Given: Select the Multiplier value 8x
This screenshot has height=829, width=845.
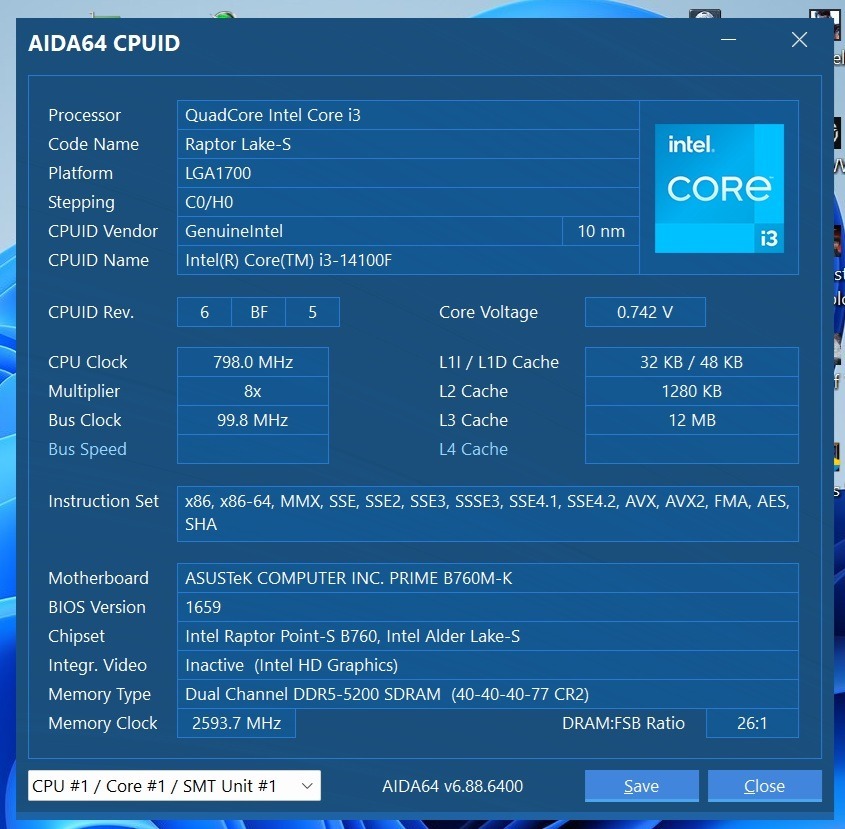Looking at the screenshot, I should pyautogui.click(x=253, y=391).
